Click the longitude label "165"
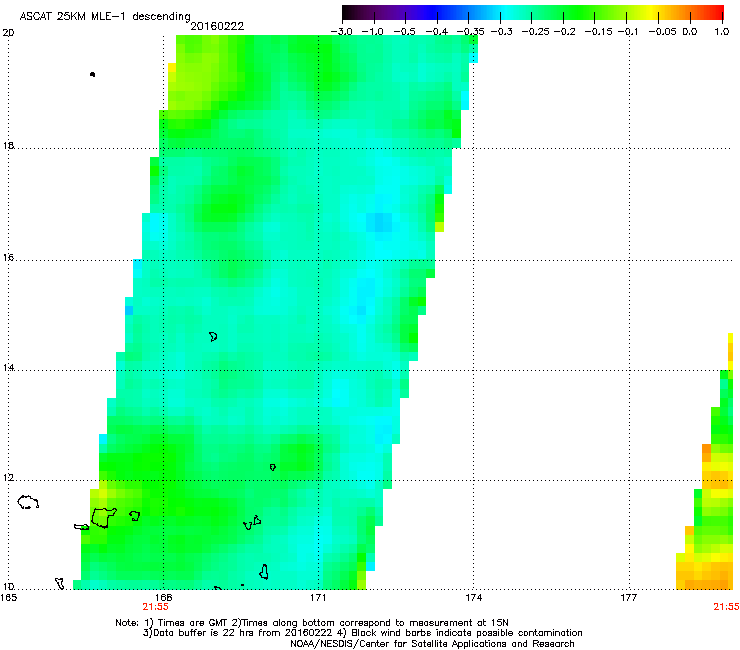The height and width of the screenshot is (650, 740). [x=8, y=598]
